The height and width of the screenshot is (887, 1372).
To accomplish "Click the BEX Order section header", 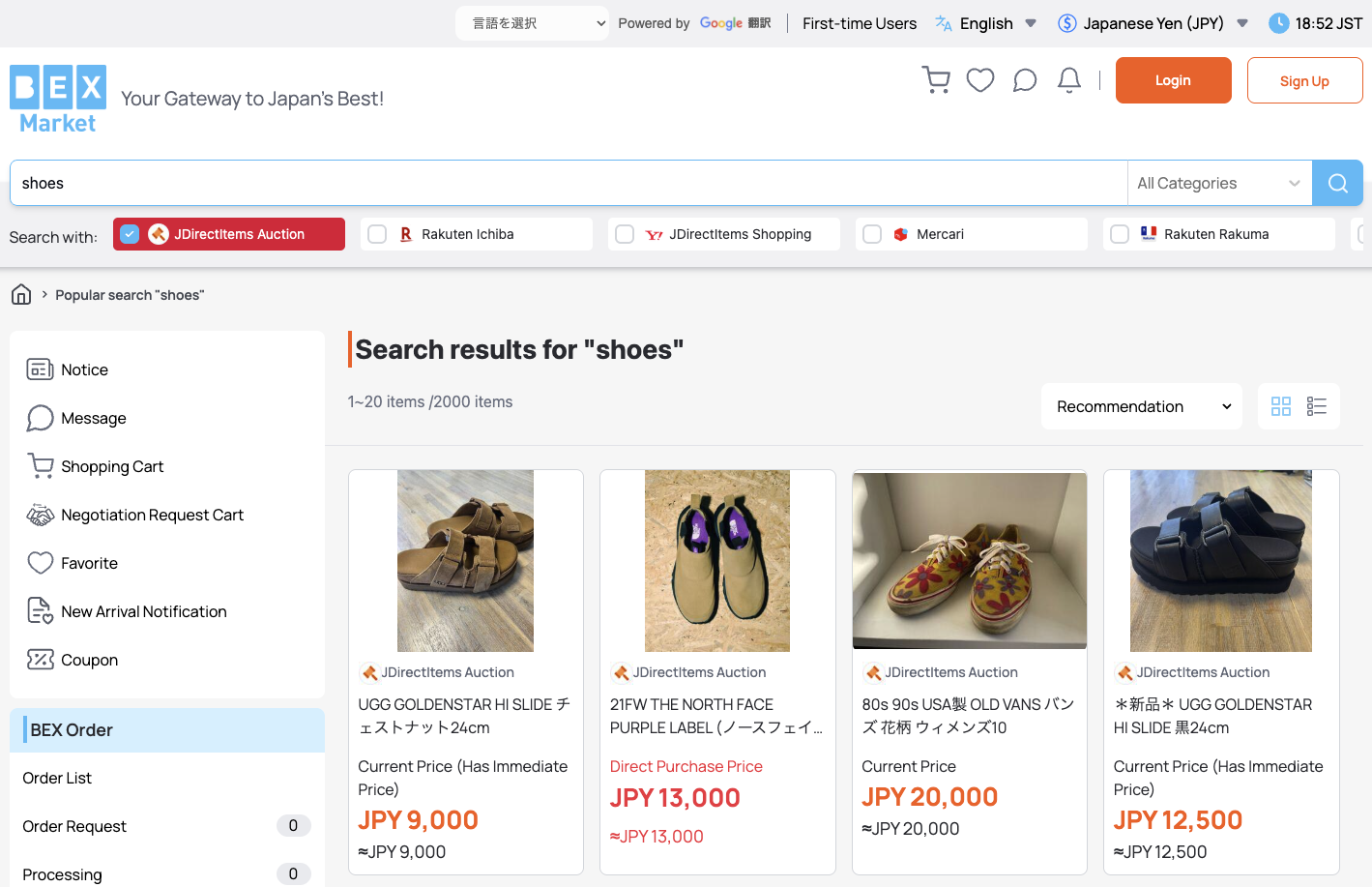I will [167, 730].
